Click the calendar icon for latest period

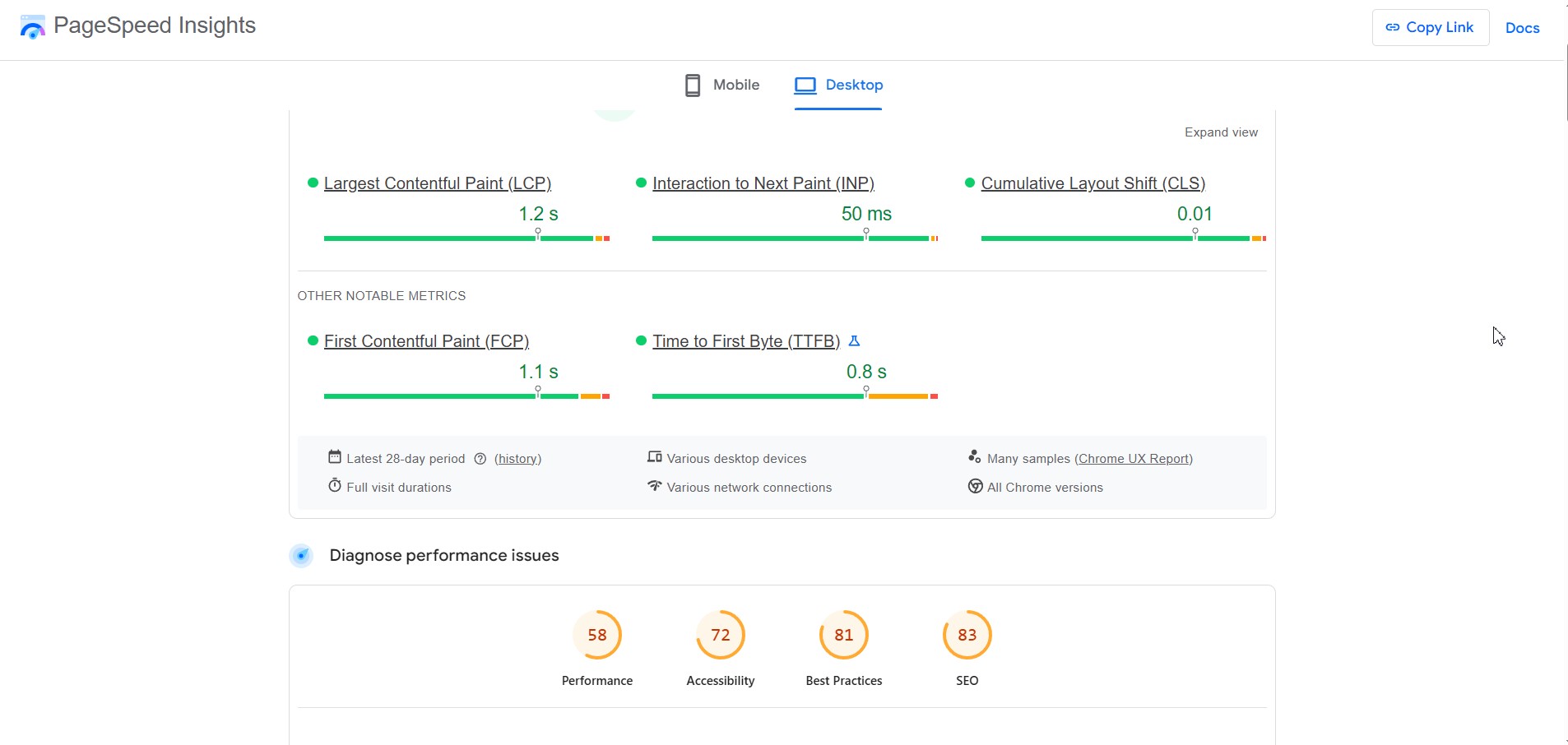(x=334, y=457)
